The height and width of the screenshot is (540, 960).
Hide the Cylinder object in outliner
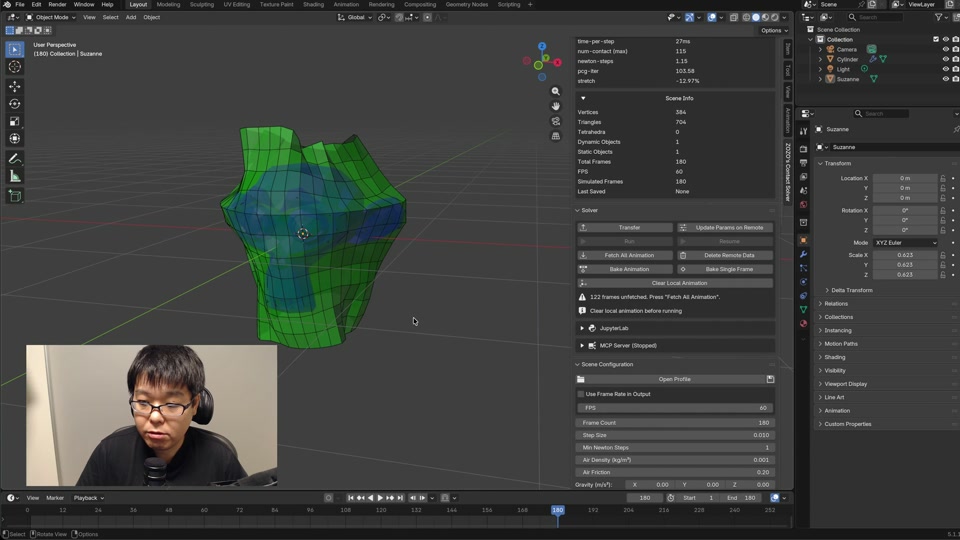(945, 59)
